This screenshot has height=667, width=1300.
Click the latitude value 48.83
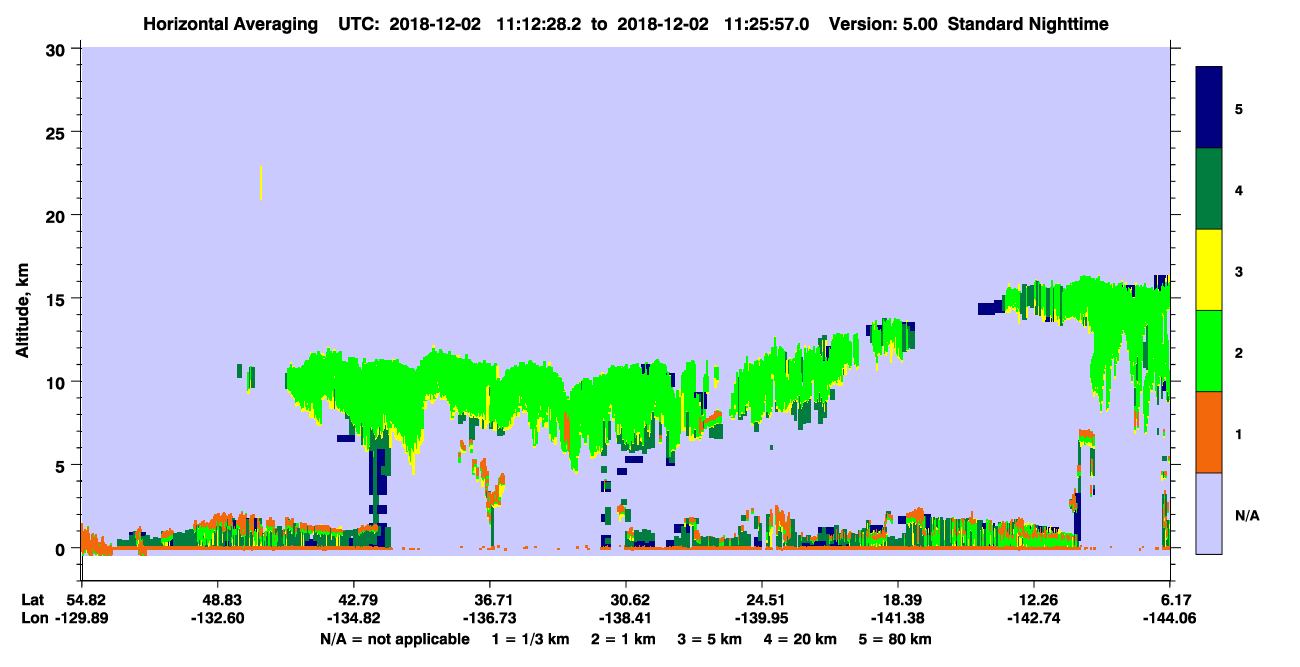(x=218, y=600)
